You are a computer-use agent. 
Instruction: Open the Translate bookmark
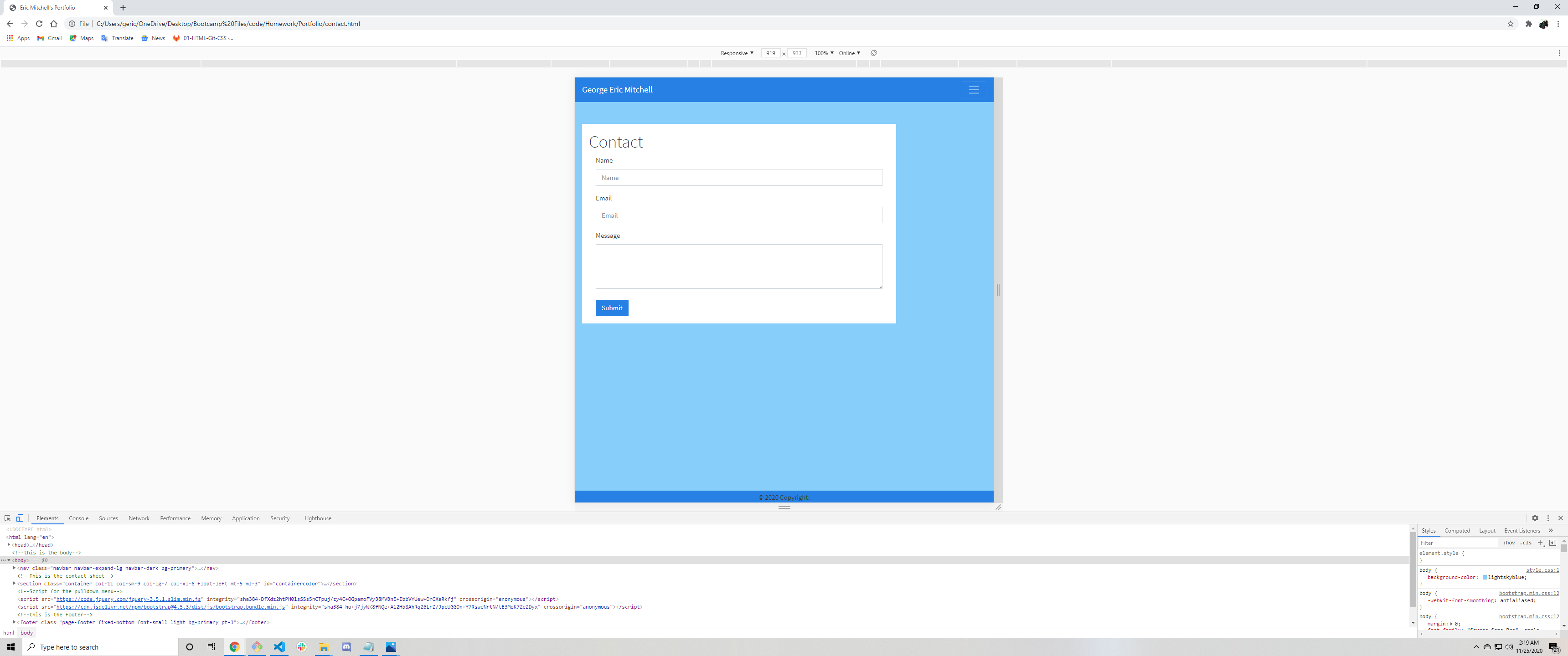tap(117, 38)
